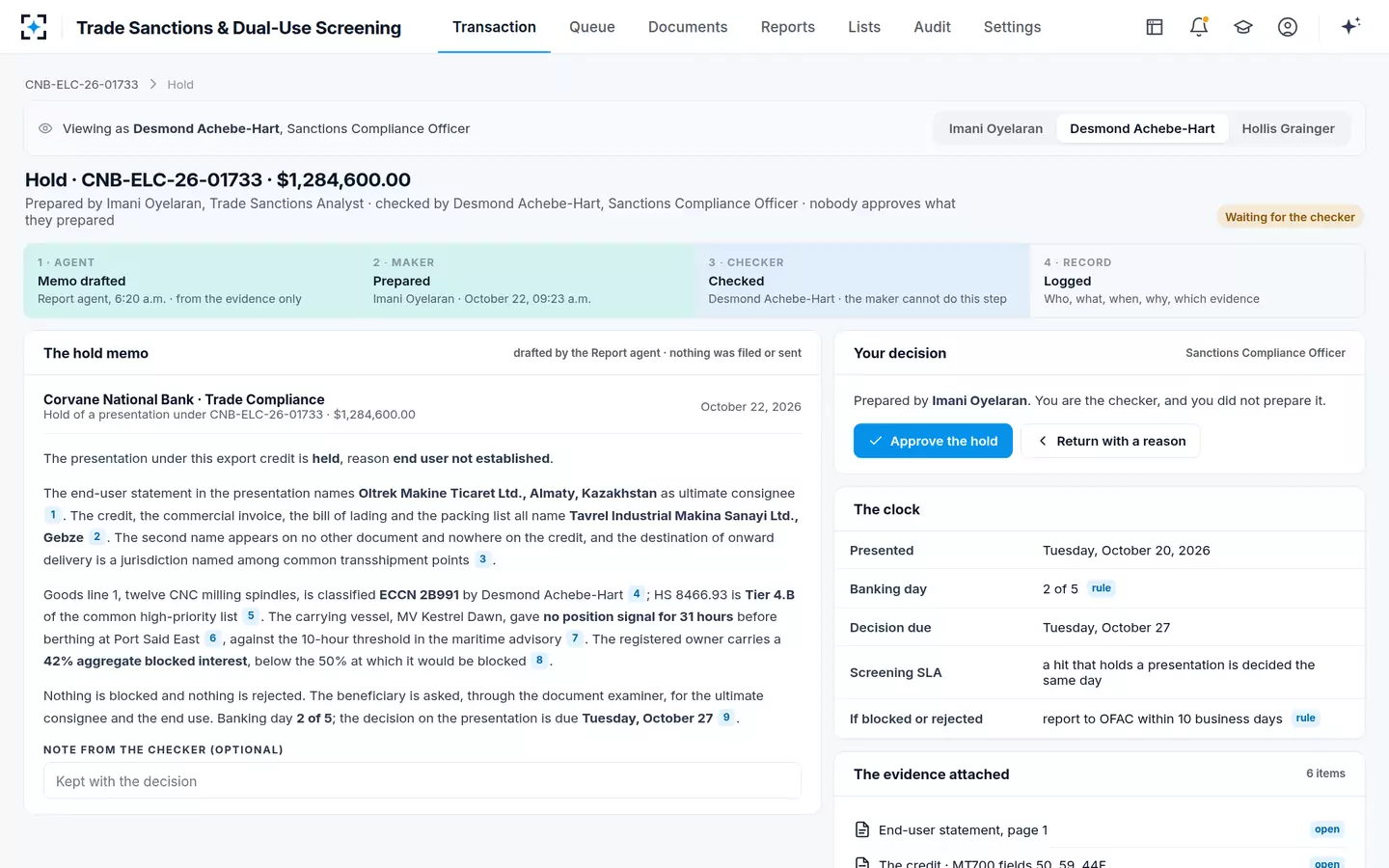Open citation 3 footnote marker

[x=483, y=559]
